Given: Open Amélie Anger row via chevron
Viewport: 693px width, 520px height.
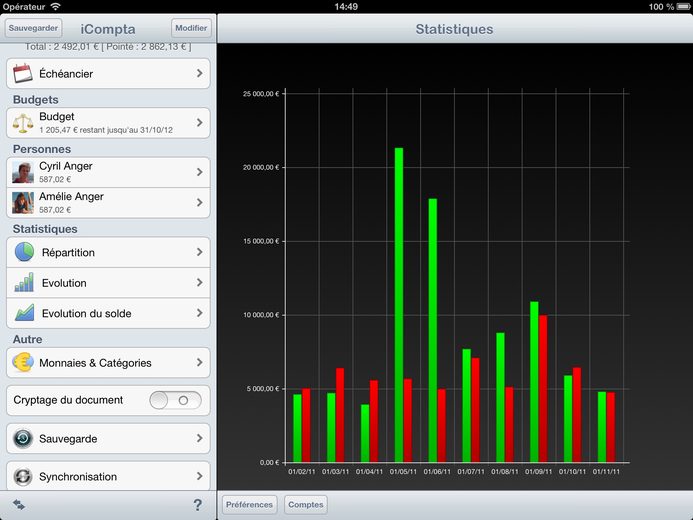Looking at the screenshot, I should pos(200,202).
